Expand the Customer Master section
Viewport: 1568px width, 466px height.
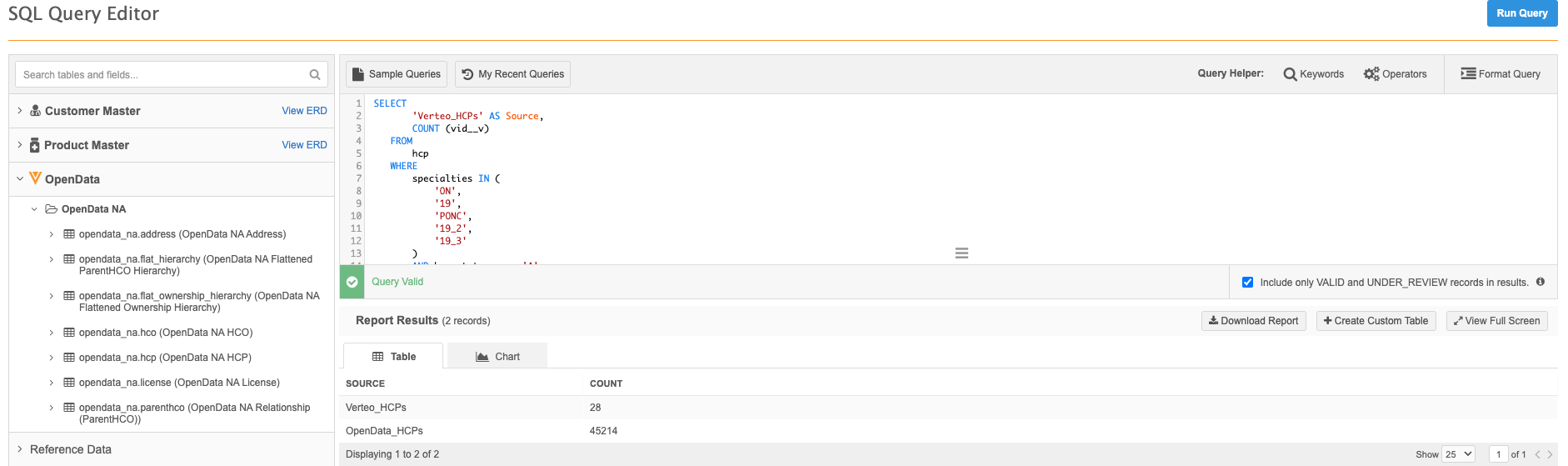[x=20, y=111]
